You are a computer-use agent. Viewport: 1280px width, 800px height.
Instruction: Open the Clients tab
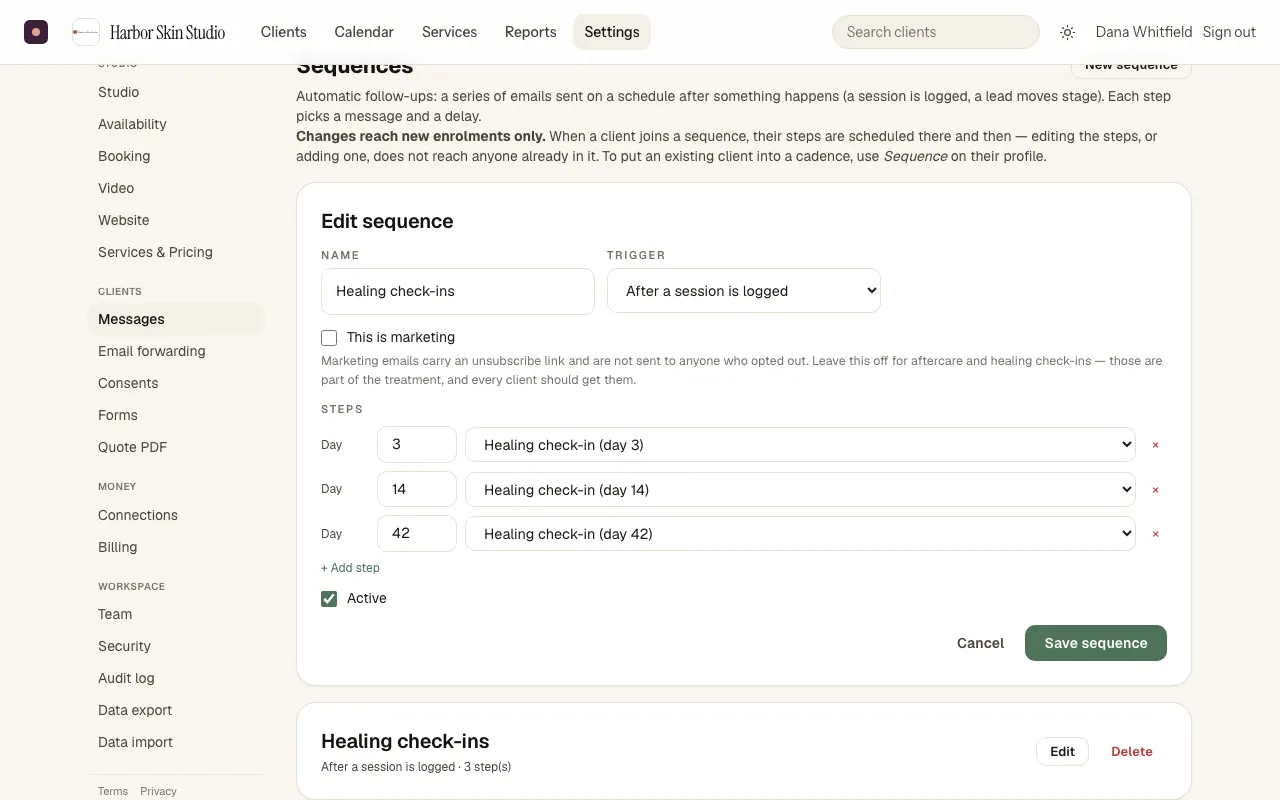coord(284,32)
